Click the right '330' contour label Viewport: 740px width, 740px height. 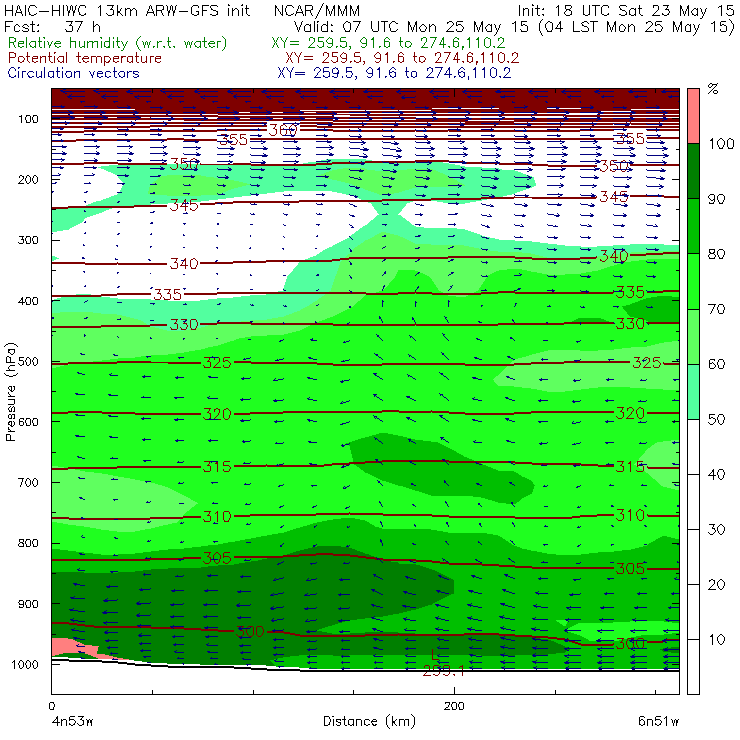click(630, 324)
